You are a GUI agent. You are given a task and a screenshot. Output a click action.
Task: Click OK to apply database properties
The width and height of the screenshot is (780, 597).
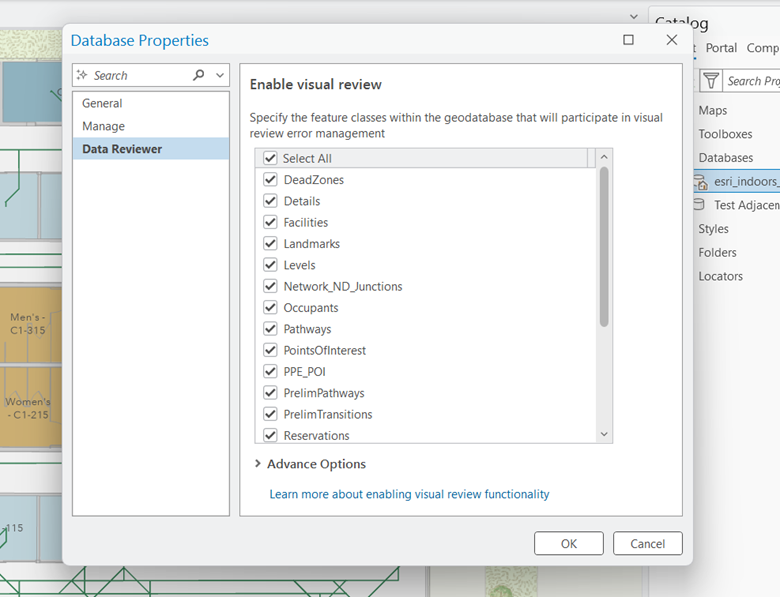click(569, 543)
